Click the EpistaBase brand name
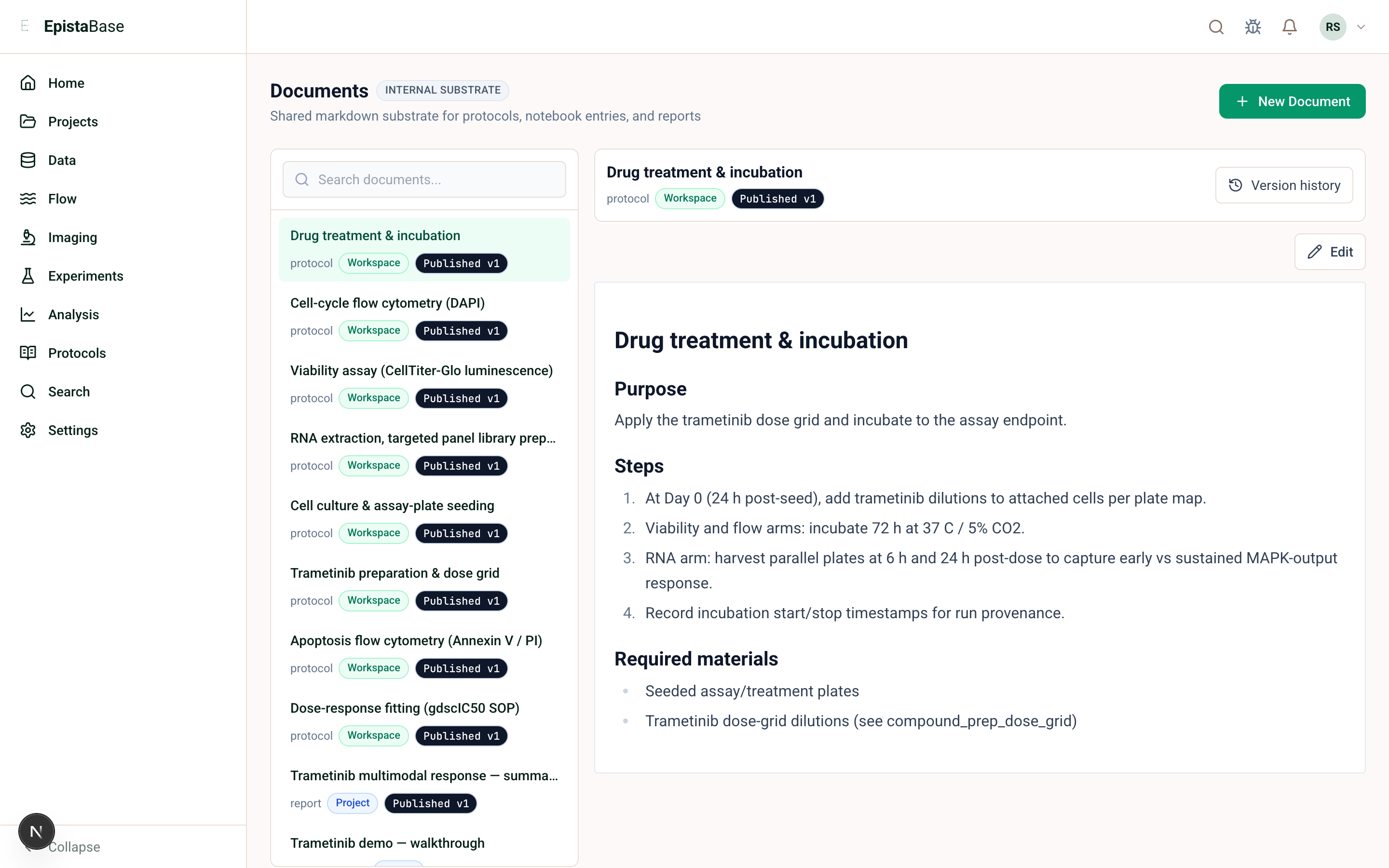This screenshot has width=1389, height=868. [84, 26]
